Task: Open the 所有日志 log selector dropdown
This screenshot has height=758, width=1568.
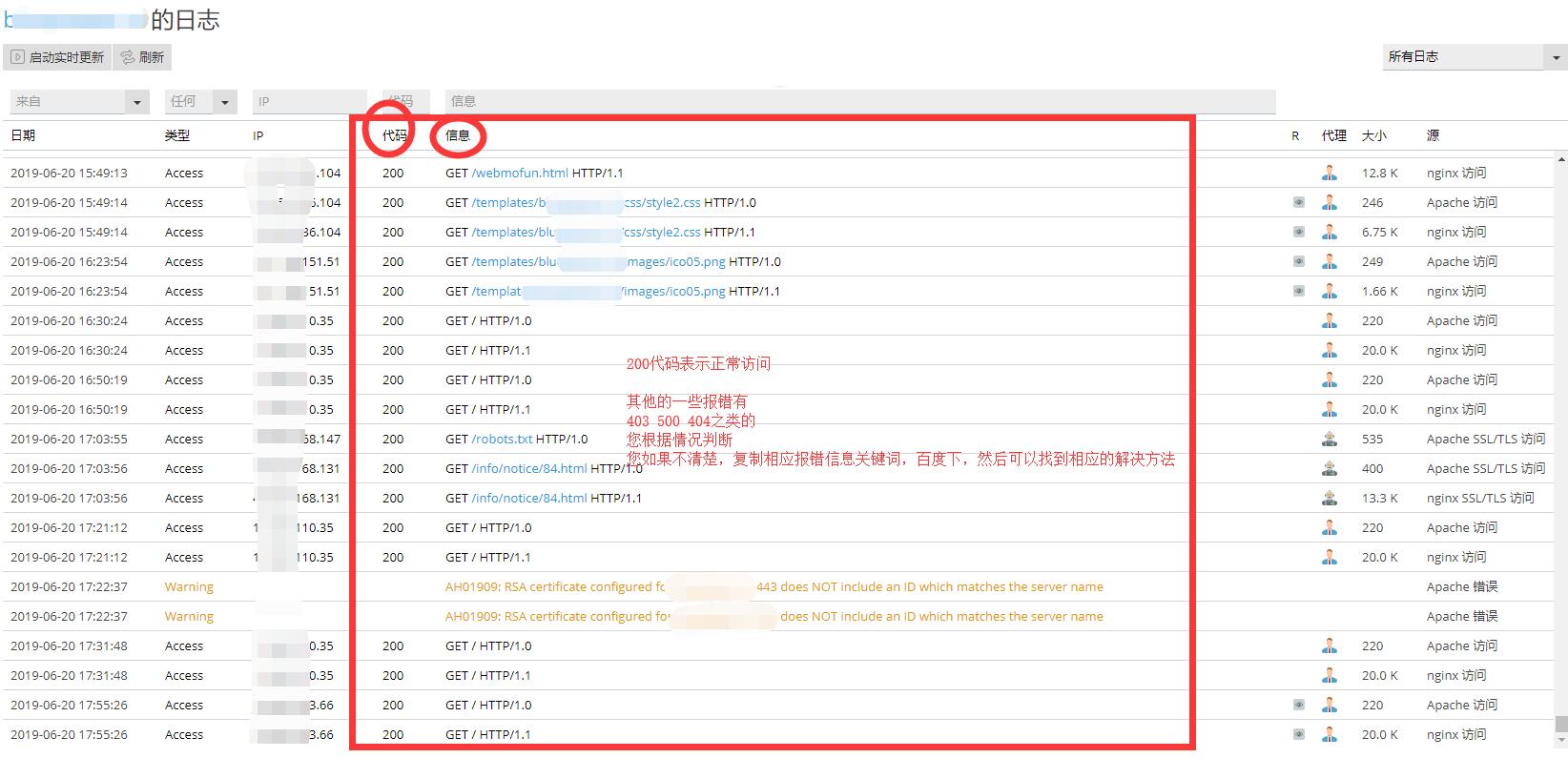Action: (1475, 57)
